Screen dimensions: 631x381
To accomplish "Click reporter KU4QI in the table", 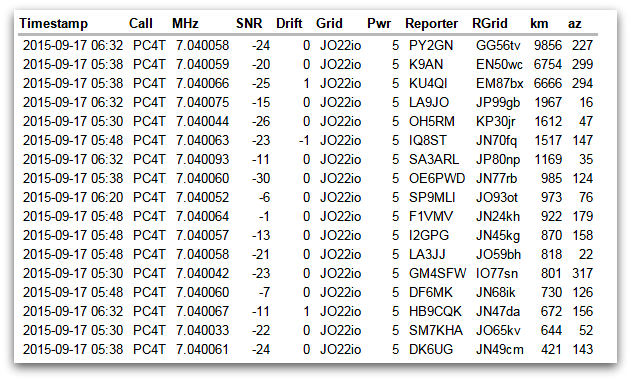I will tap(428, 83).
